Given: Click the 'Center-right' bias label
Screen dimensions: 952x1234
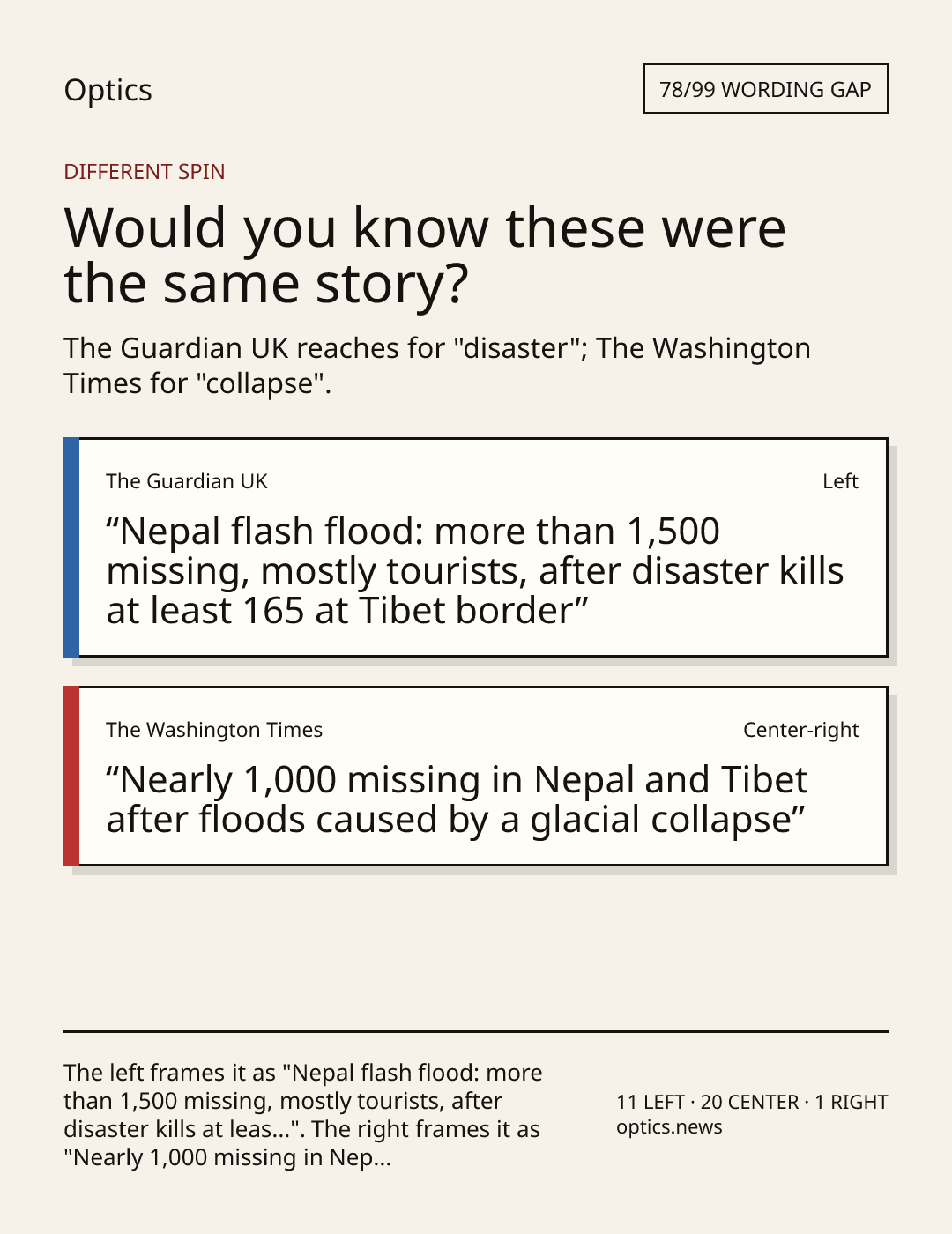Looking at the screenshot, I should click(x=800, y=729).
